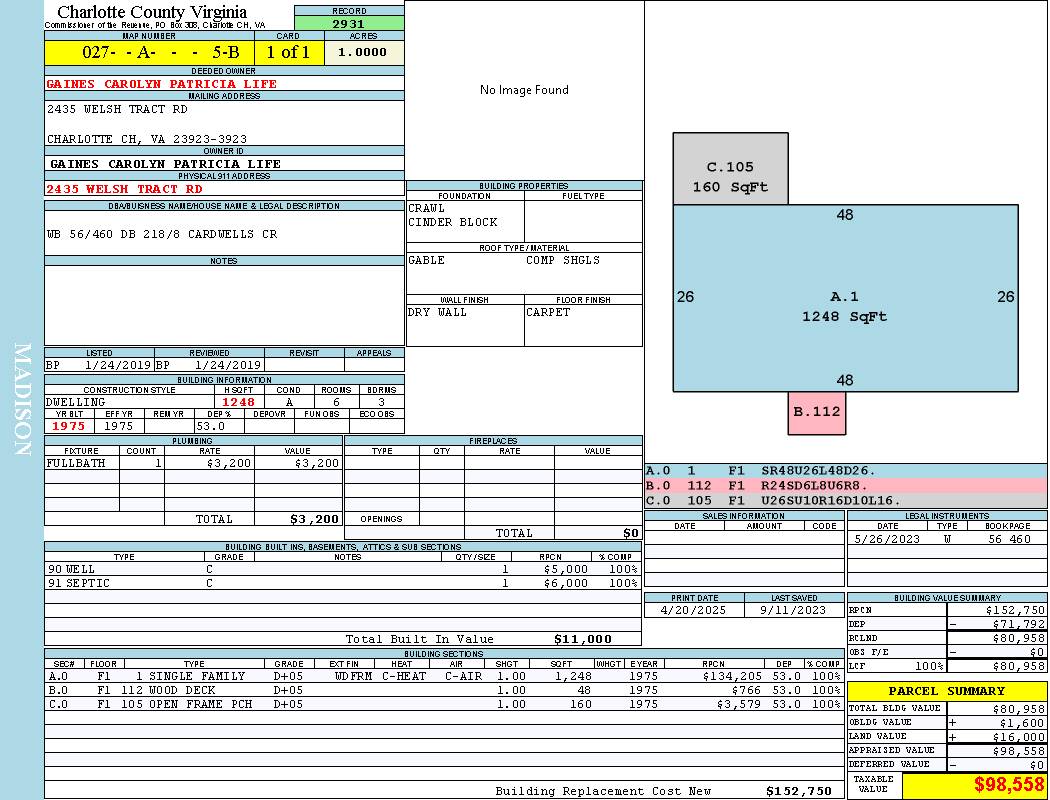This screenshot has height=800, width=1050.
Task: Select the pink B.112 deck sketch box
Action: (x=817, y=412)
